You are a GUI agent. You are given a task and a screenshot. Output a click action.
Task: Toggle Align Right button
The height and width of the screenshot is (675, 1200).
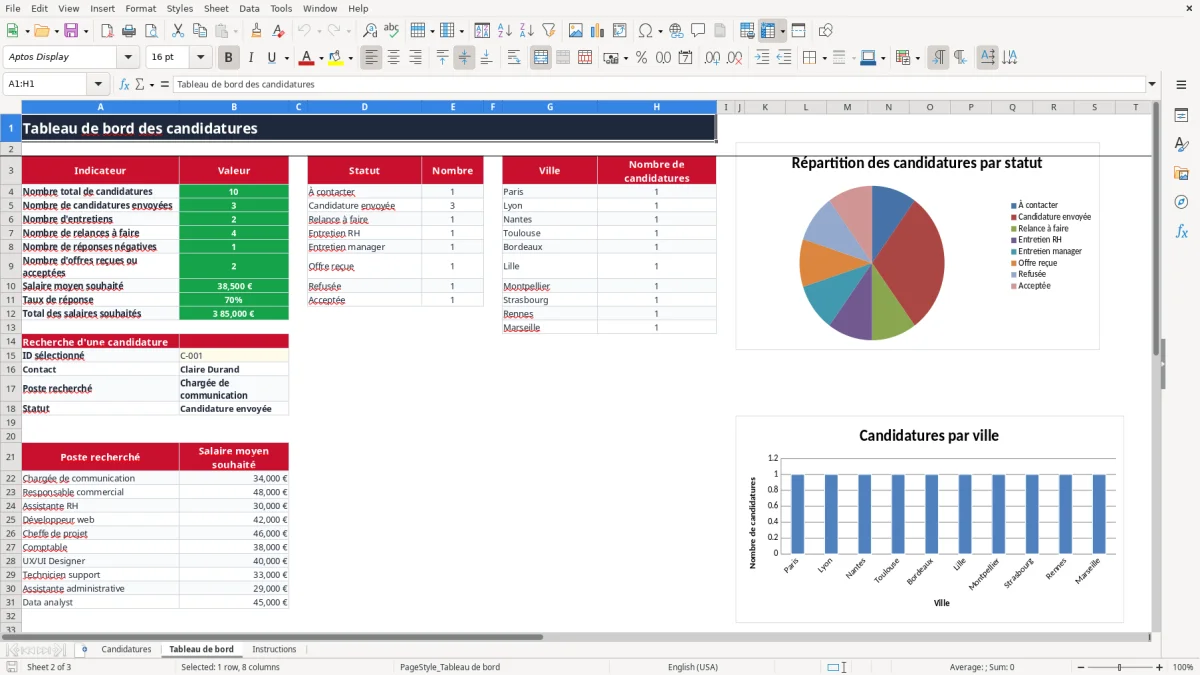click(415, 58)
